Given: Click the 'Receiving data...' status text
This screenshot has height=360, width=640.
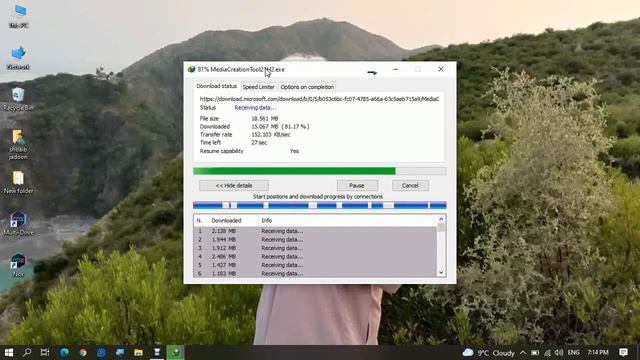Looking at the screenshot, I should coord(255,108).
